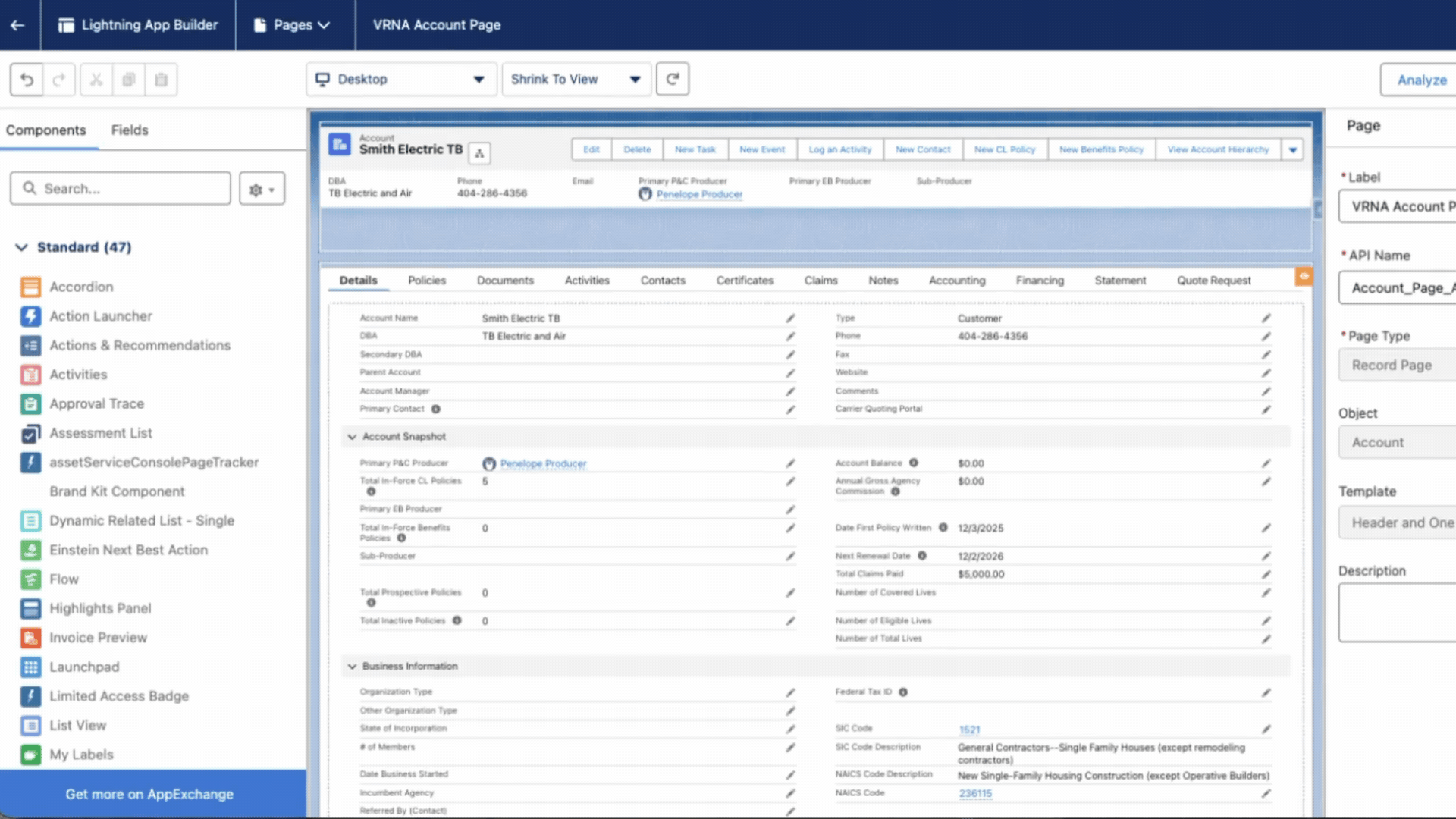
Task: Open the component settings gear dropdown
Action: coord(262,189)
